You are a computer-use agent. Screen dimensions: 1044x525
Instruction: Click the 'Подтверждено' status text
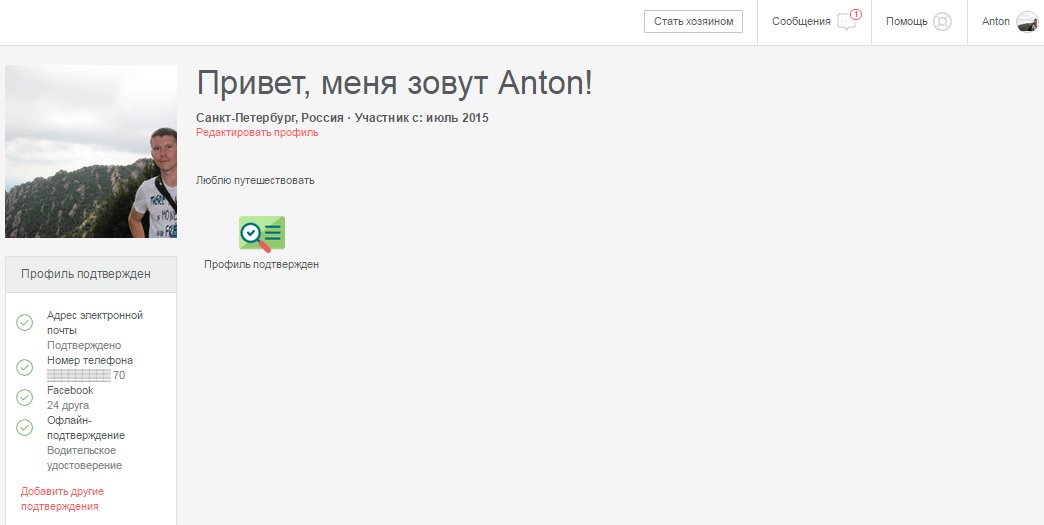tap(84, 345)
